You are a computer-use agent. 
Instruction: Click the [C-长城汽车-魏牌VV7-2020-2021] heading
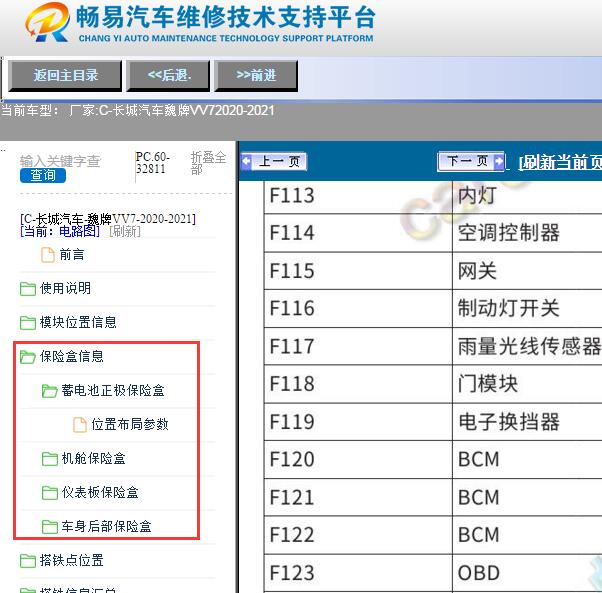[x=108, y=219]
